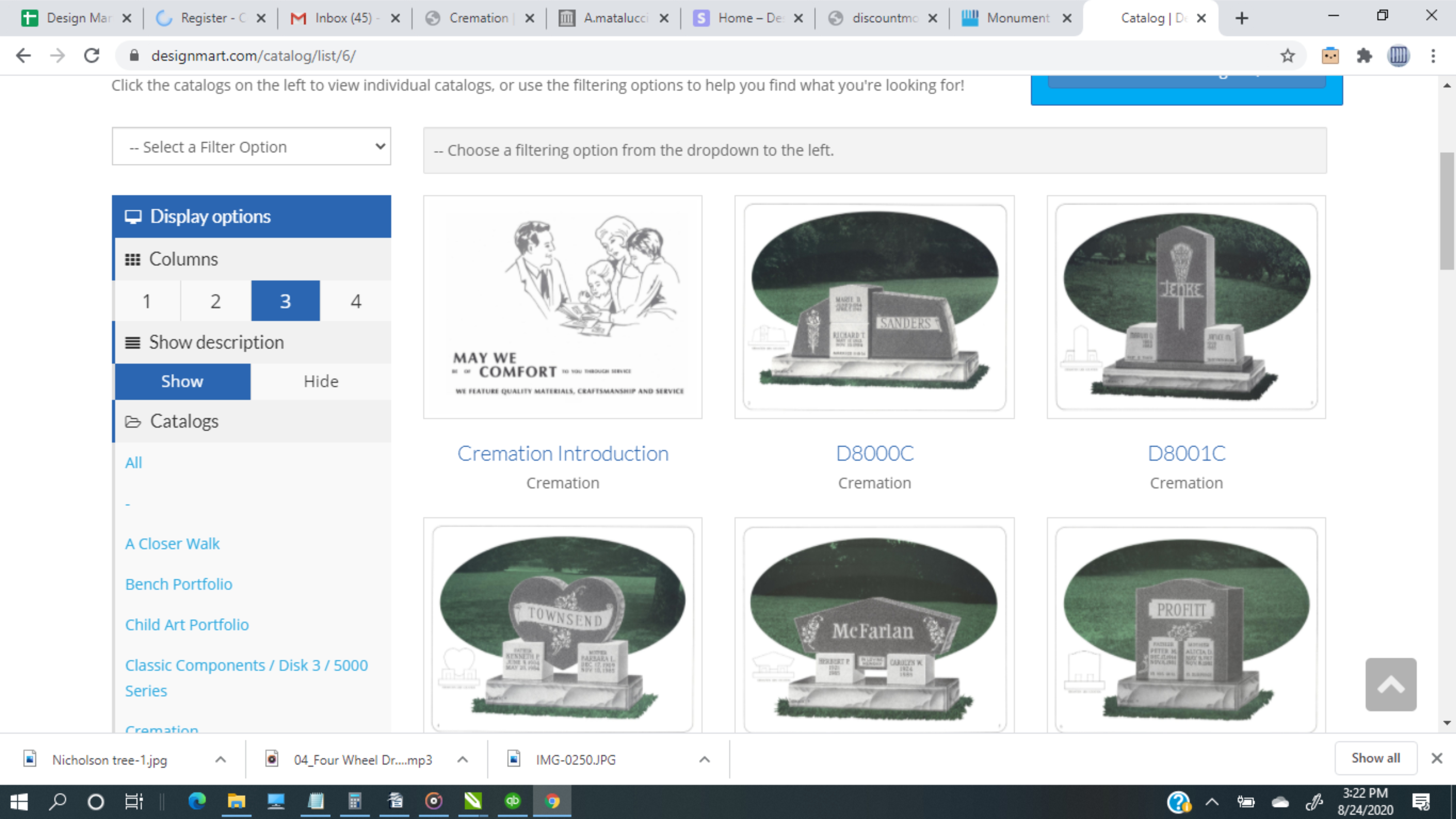1456x819 pixels.
Task: Open Action Center notifications icon
Action: tap(1420, 801)
